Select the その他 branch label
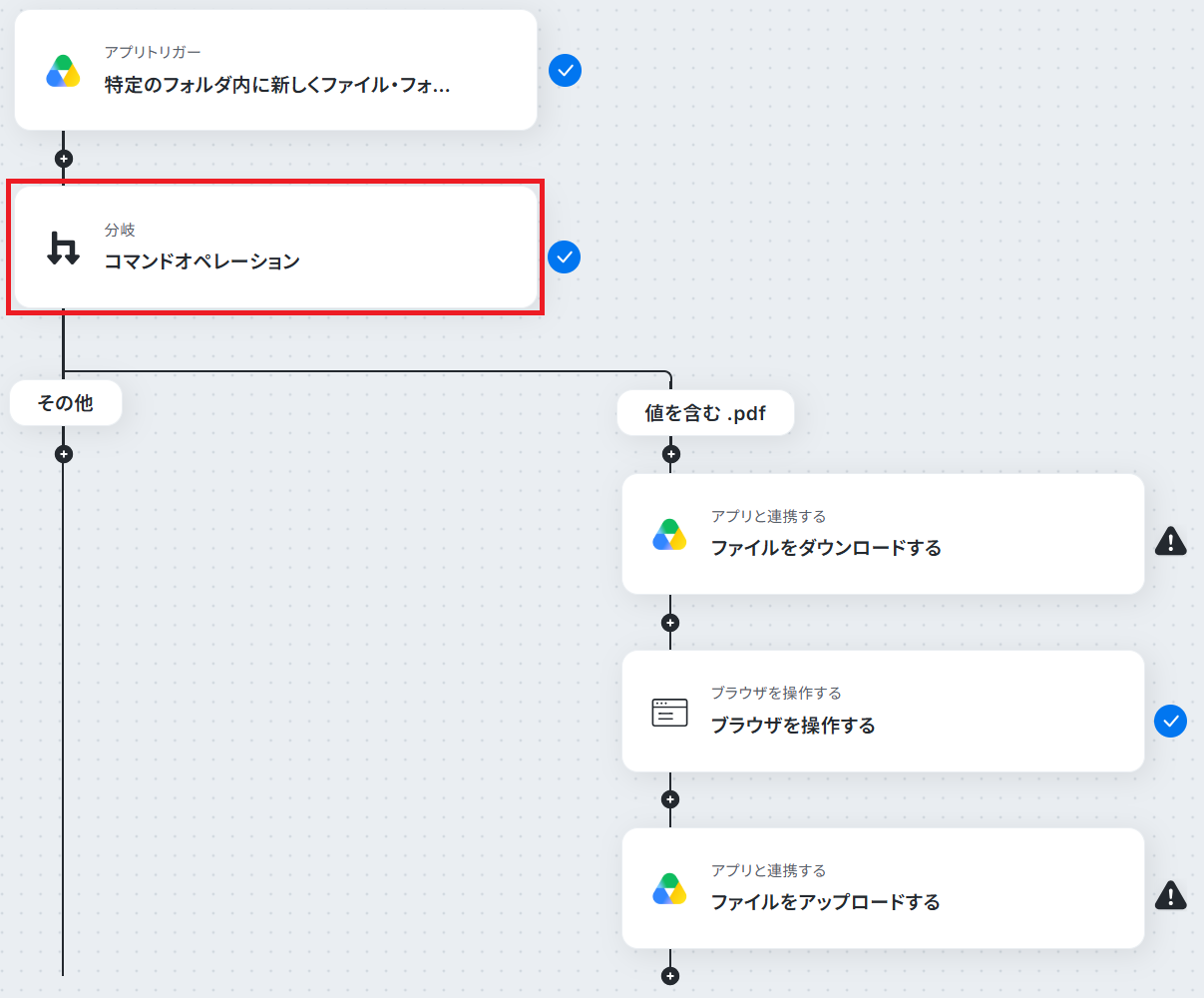 (66, 403)
